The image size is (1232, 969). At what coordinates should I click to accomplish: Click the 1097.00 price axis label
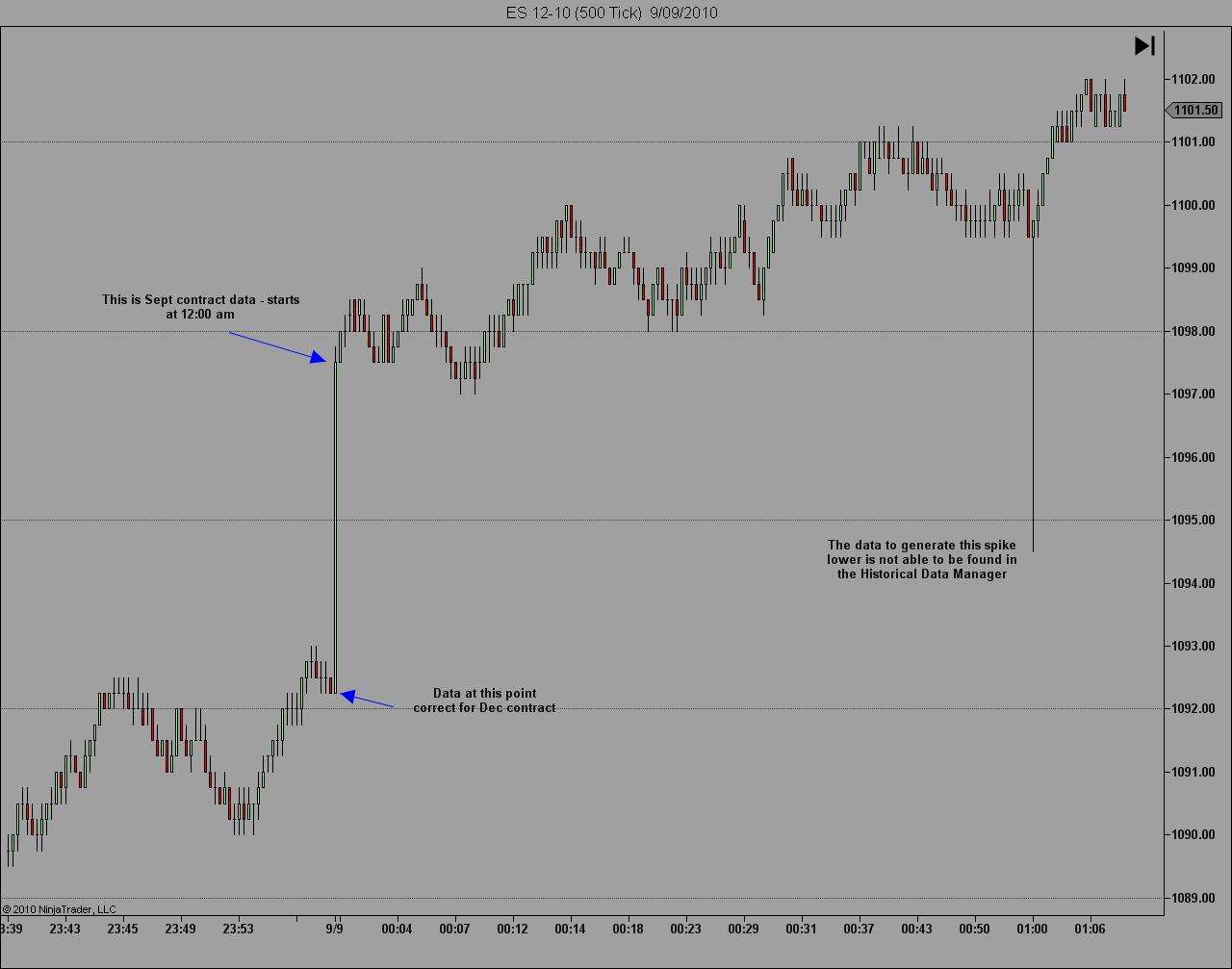click(x=1193, y=395)
